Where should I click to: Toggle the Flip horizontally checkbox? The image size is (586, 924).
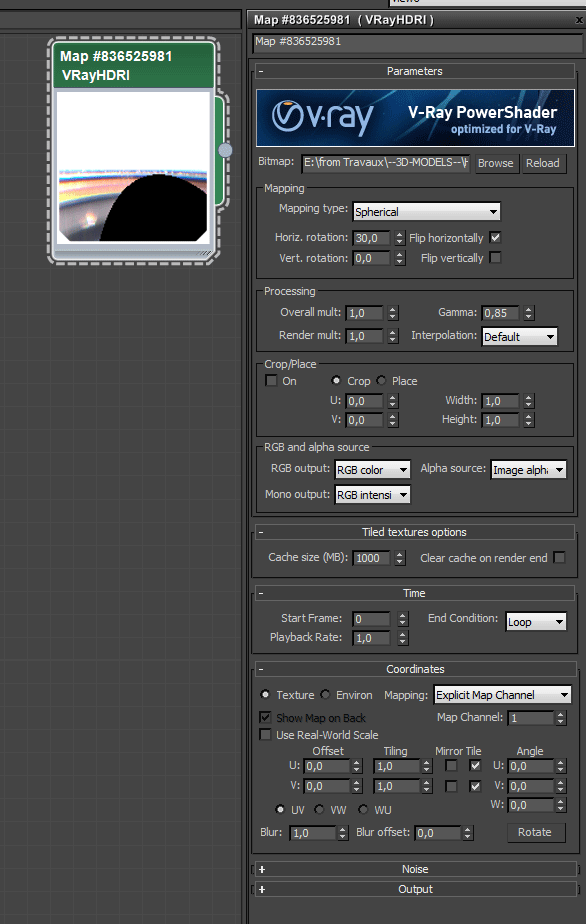tap(495, 237)
